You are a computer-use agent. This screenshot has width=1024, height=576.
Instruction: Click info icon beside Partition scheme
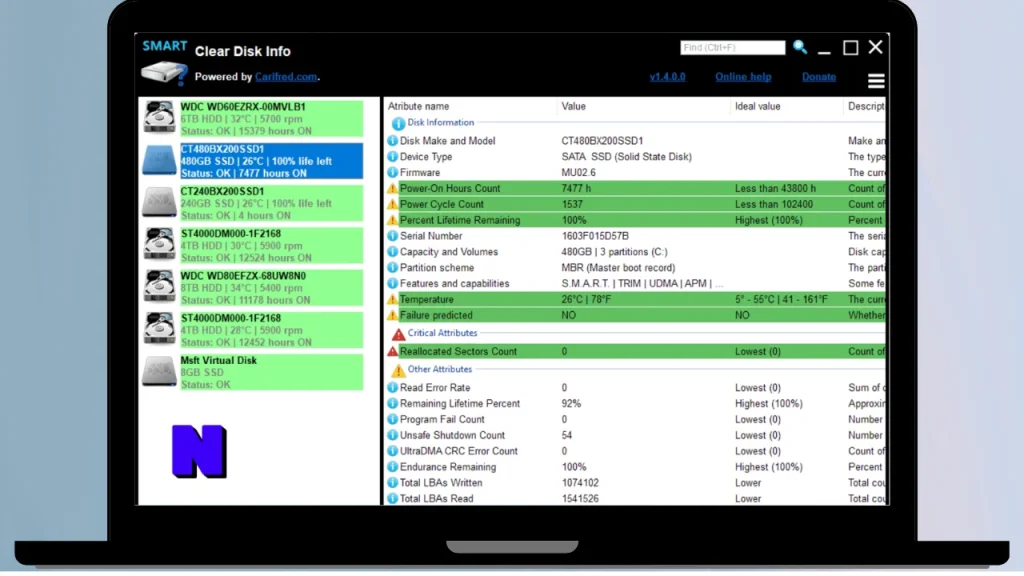point(392,268)
